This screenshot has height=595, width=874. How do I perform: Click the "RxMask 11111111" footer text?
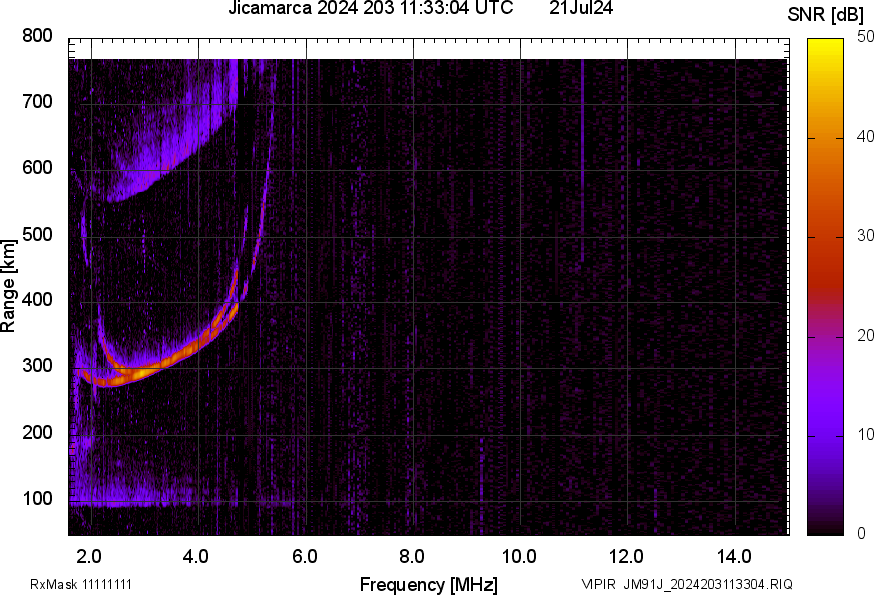click(x=81, y=584)
